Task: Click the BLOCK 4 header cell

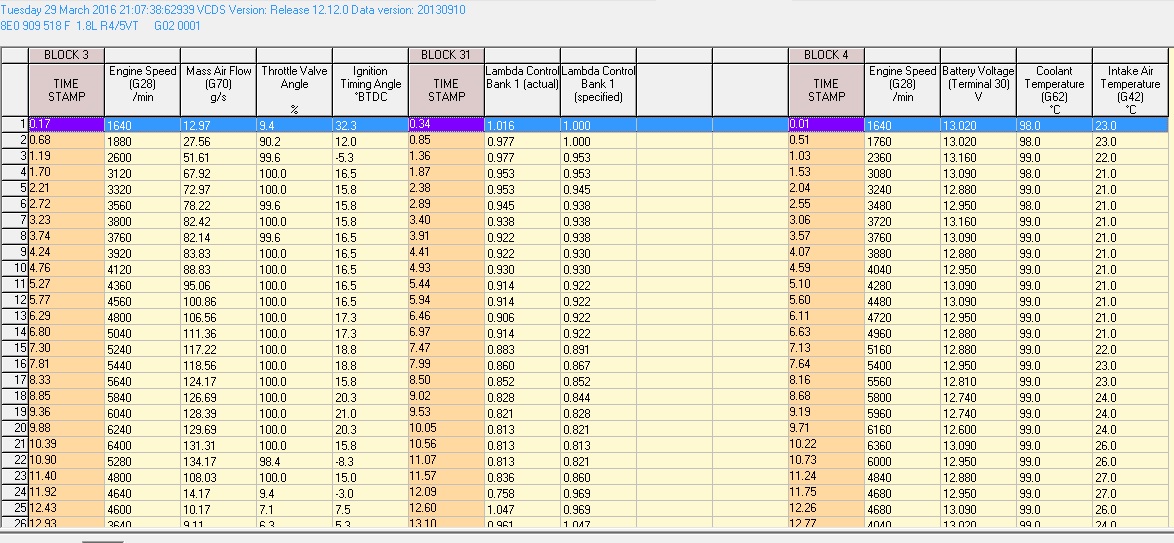Action: coord(826,55)
